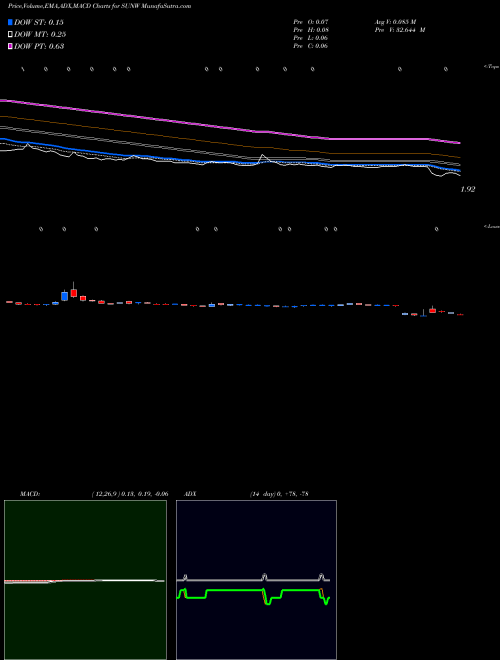Click the 'Pre C: 0.06' value
The image size is (500, 660).
[x=311, y=46]
